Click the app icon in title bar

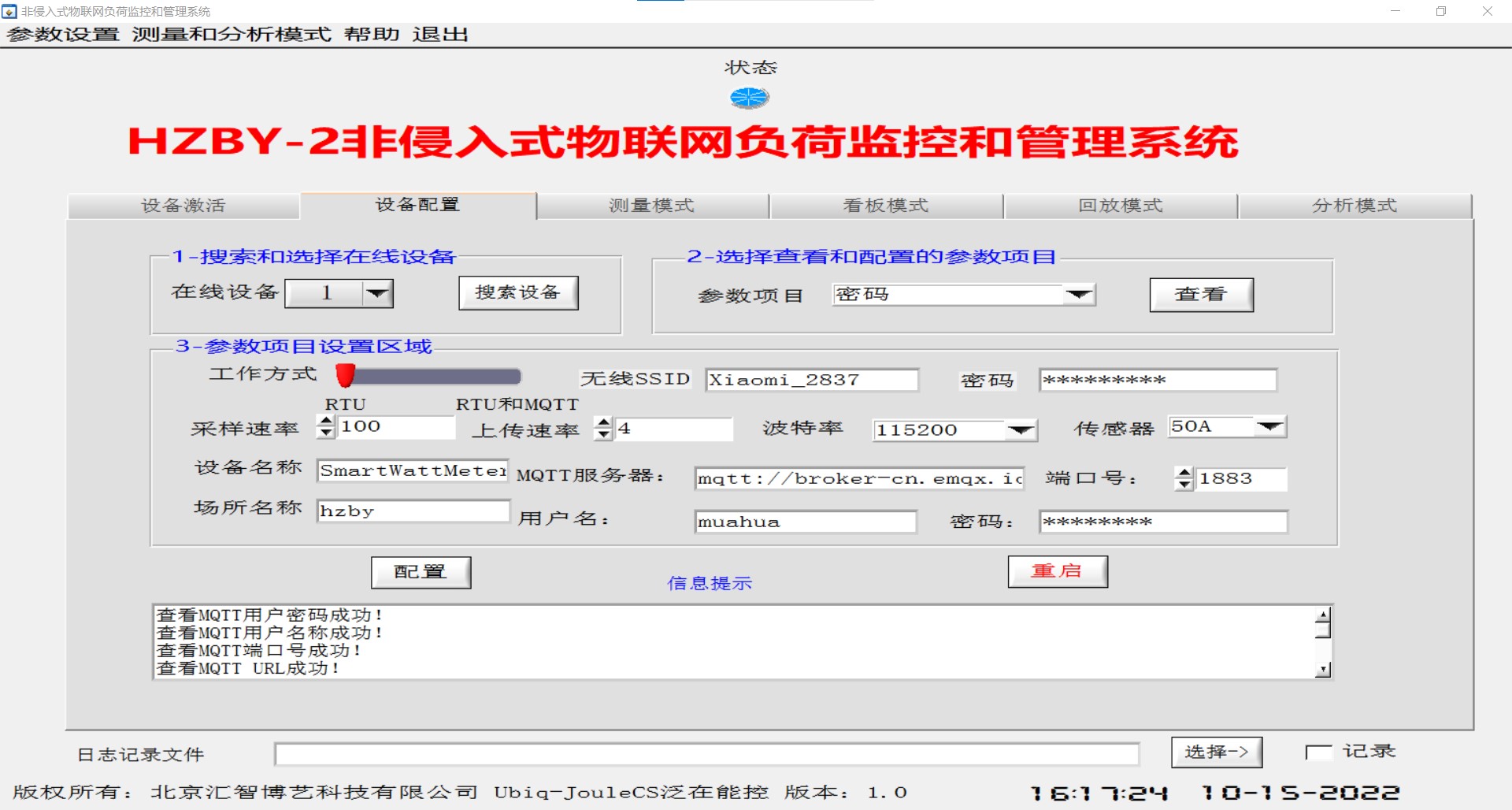coord(9,11)
